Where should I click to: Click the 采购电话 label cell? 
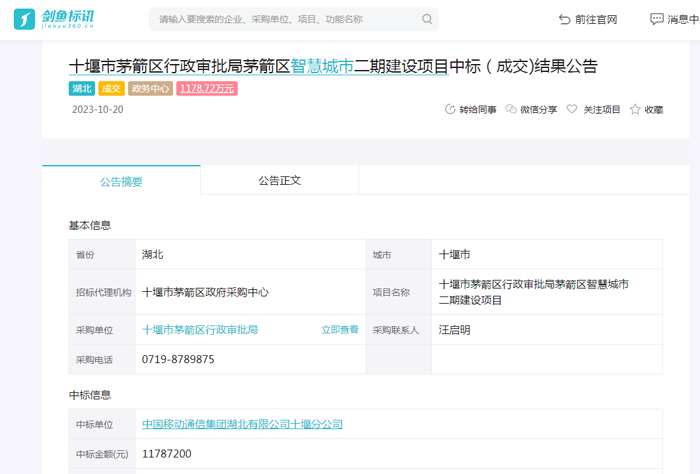click(102, 359)
